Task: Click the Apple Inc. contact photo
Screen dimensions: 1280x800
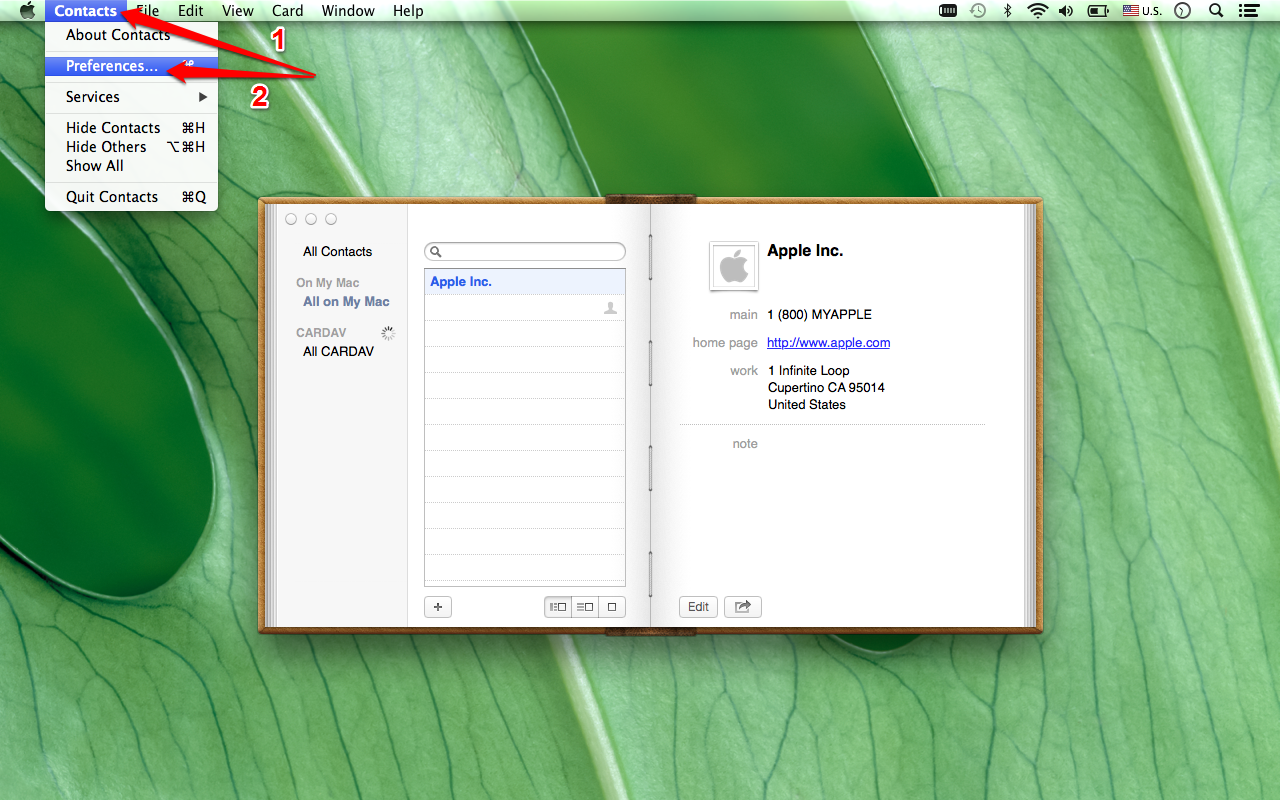Action: (x=734, y=266)
